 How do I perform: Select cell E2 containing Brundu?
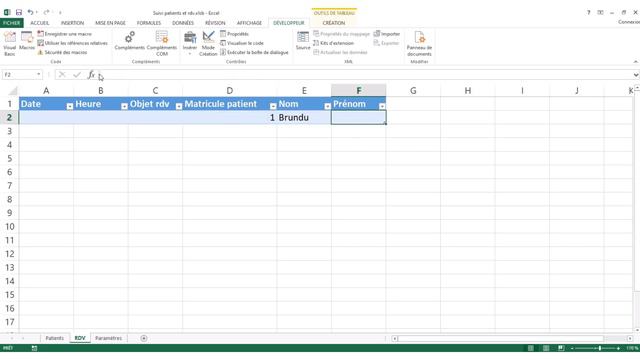pyautogui.click(x=304, y=118)
